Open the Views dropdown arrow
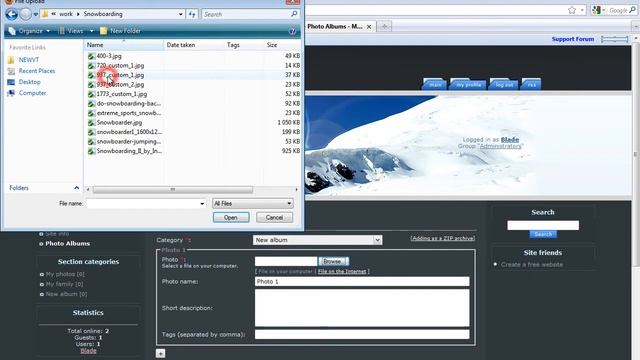Viewport: 640px width, 360px height. point(91,31)
